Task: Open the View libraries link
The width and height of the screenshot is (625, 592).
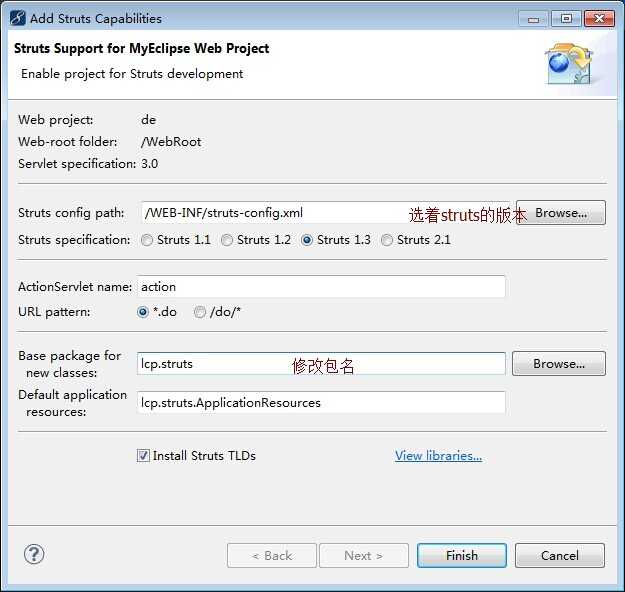Action: coord(438,456)
